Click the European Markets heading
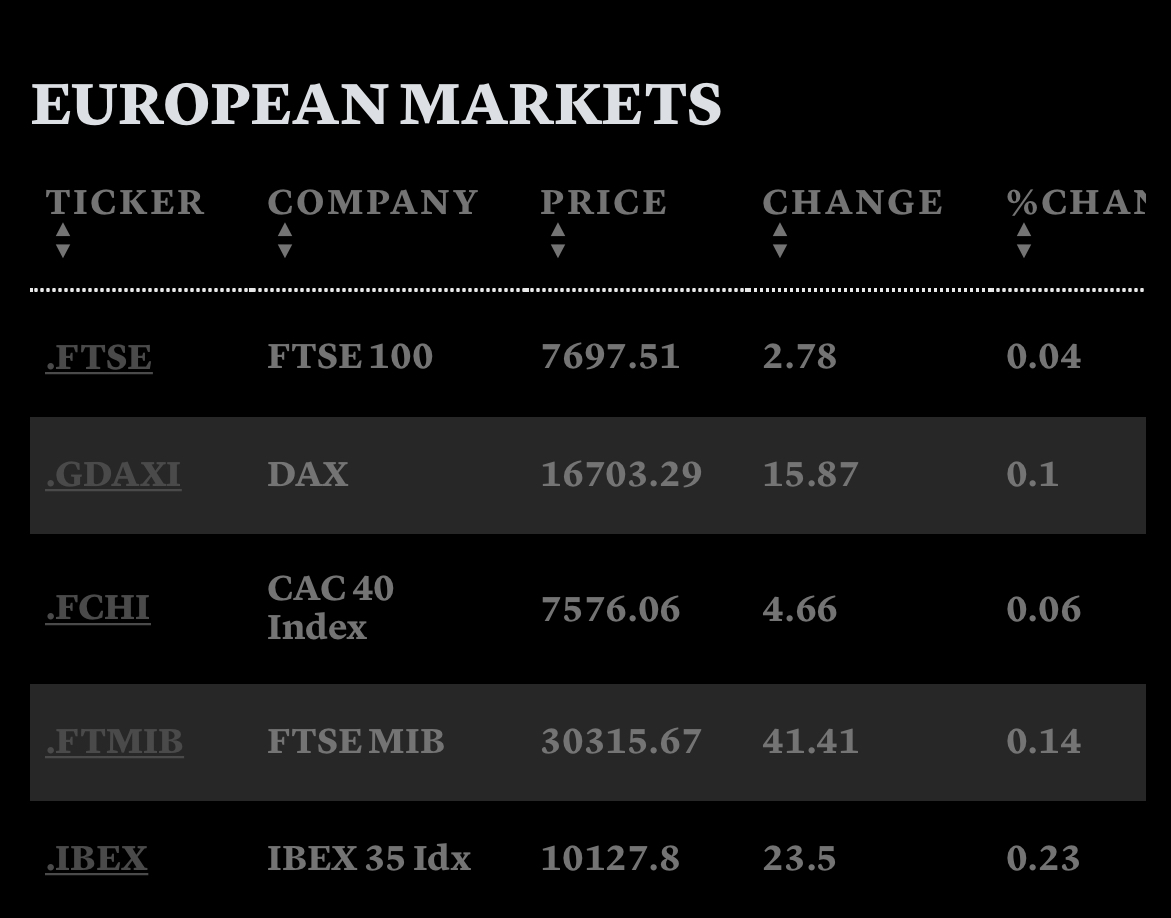This screenshot has width=1171, height=918. [376, 104]
